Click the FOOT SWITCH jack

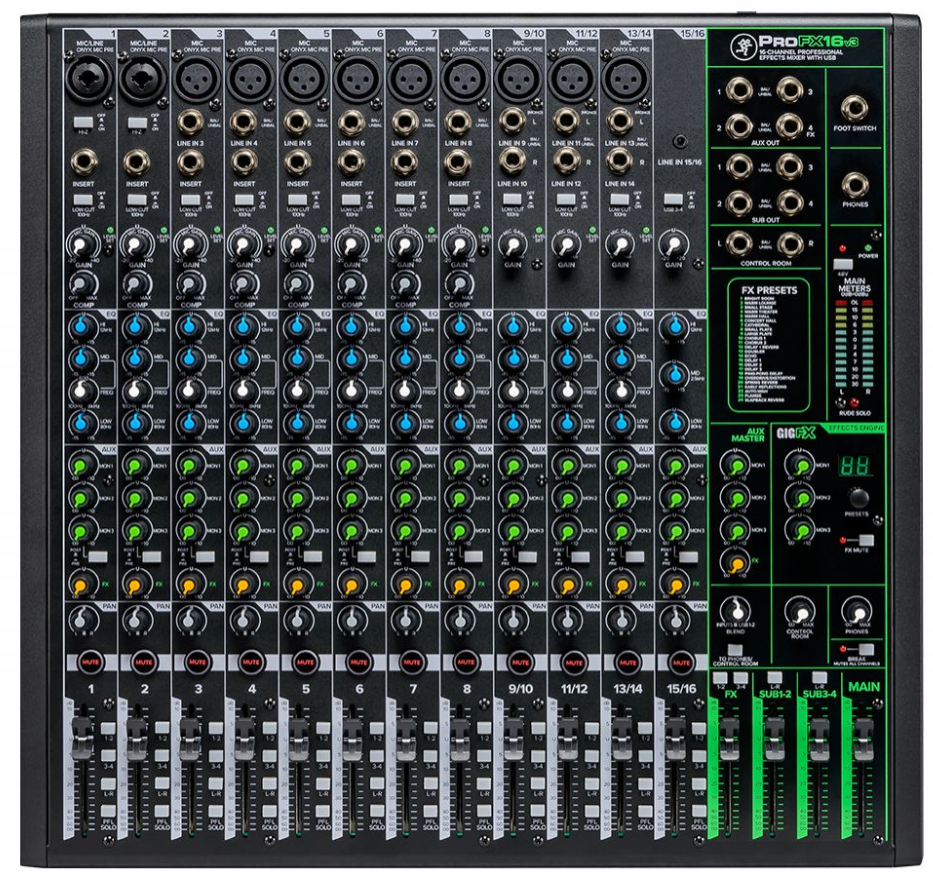pos(854,108)
